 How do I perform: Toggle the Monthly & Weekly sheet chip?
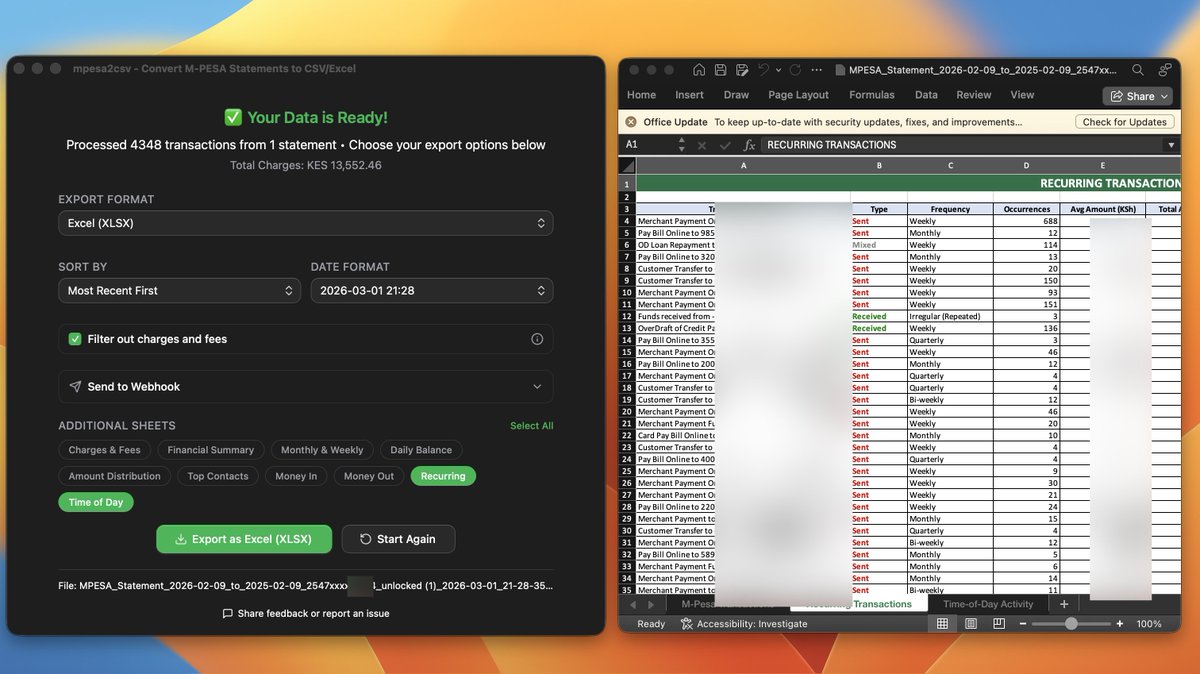(322, 450)
